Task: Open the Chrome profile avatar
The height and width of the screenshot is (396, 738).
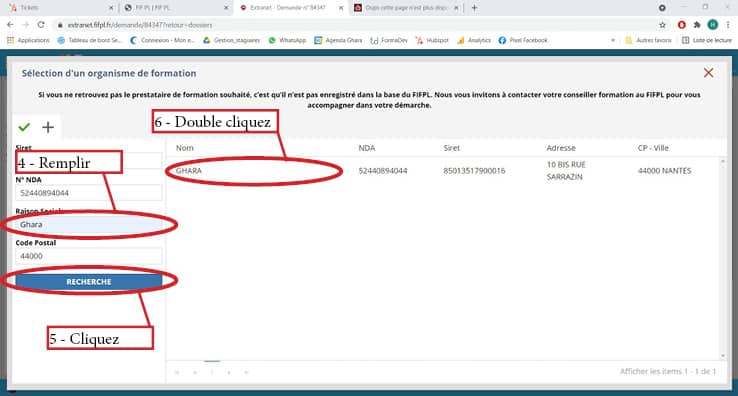Action: [x=713, y=24]
